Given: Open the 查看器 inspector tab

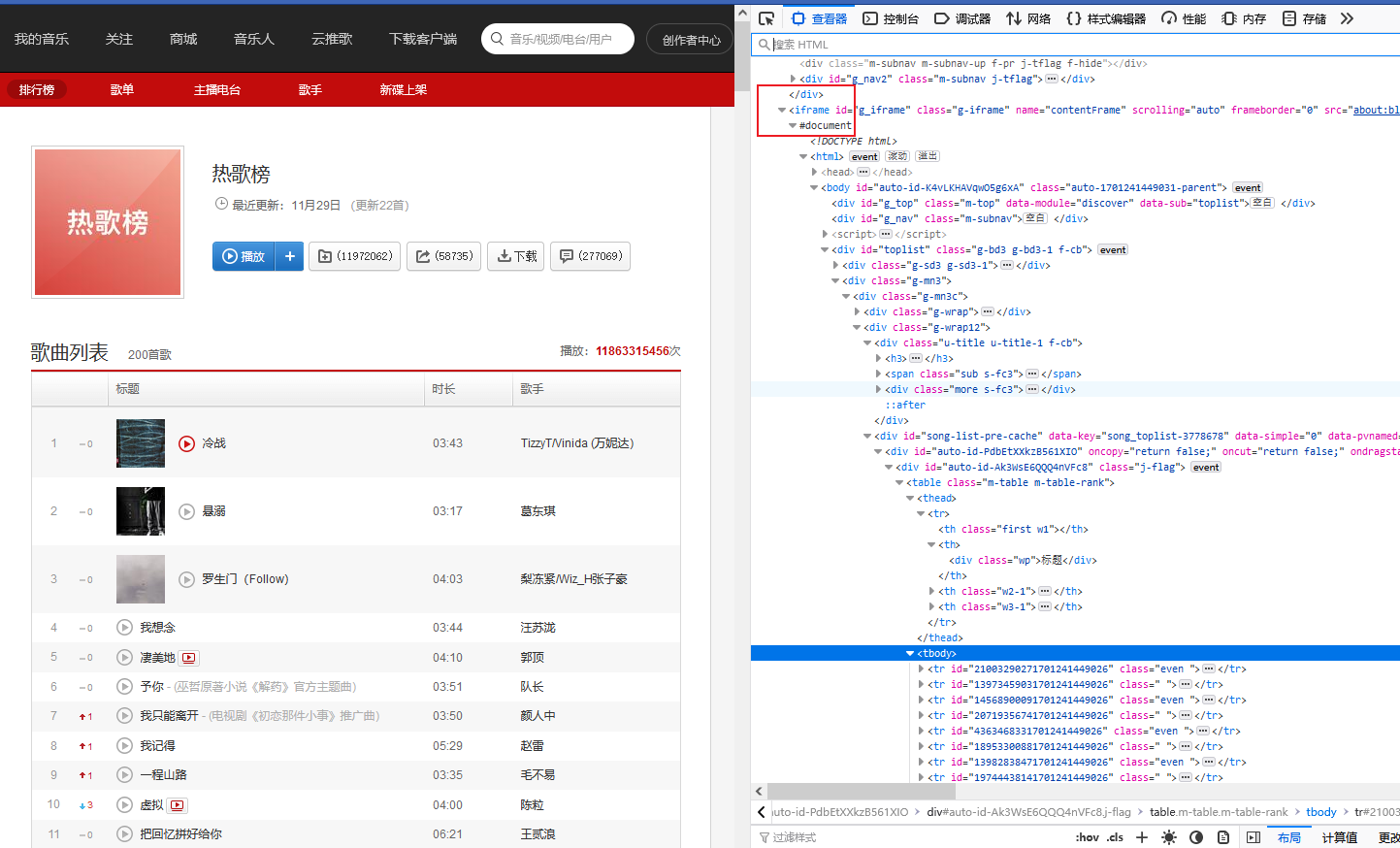Looking at the screenshot, I should [x=819, y=18].
